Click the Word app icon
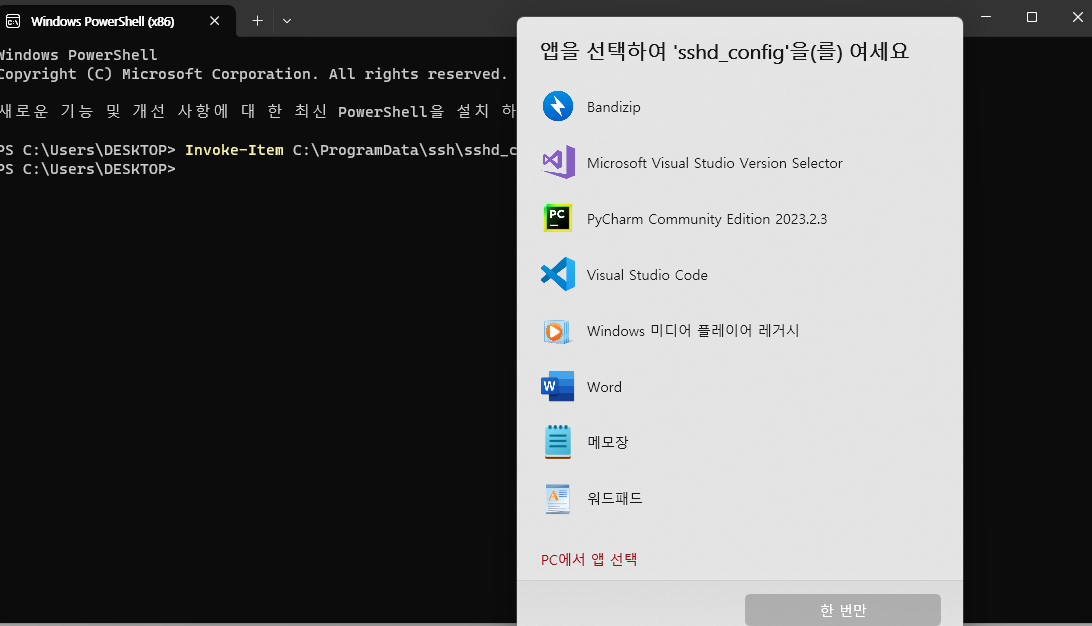 558,386
